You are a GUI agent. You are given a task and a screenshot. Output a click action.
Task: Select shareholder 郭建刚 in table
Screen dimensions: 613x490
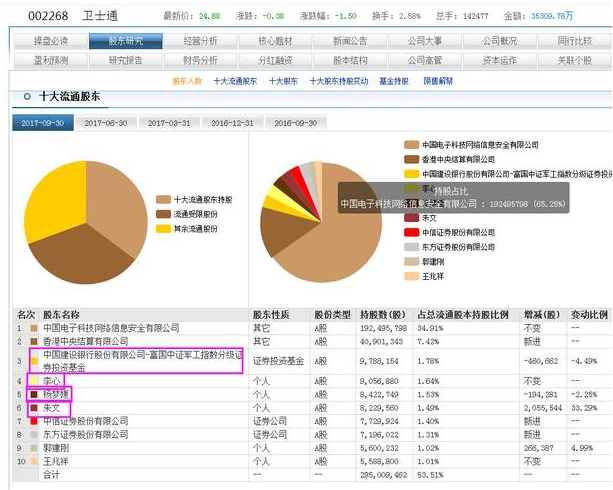point(56,448)
